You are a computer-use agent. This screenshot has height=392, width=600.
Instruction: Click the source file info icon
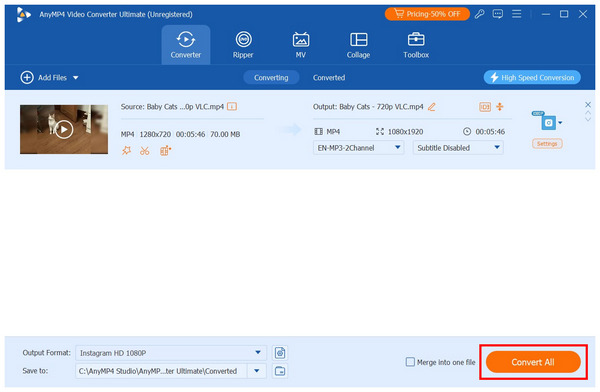(232, 106)
